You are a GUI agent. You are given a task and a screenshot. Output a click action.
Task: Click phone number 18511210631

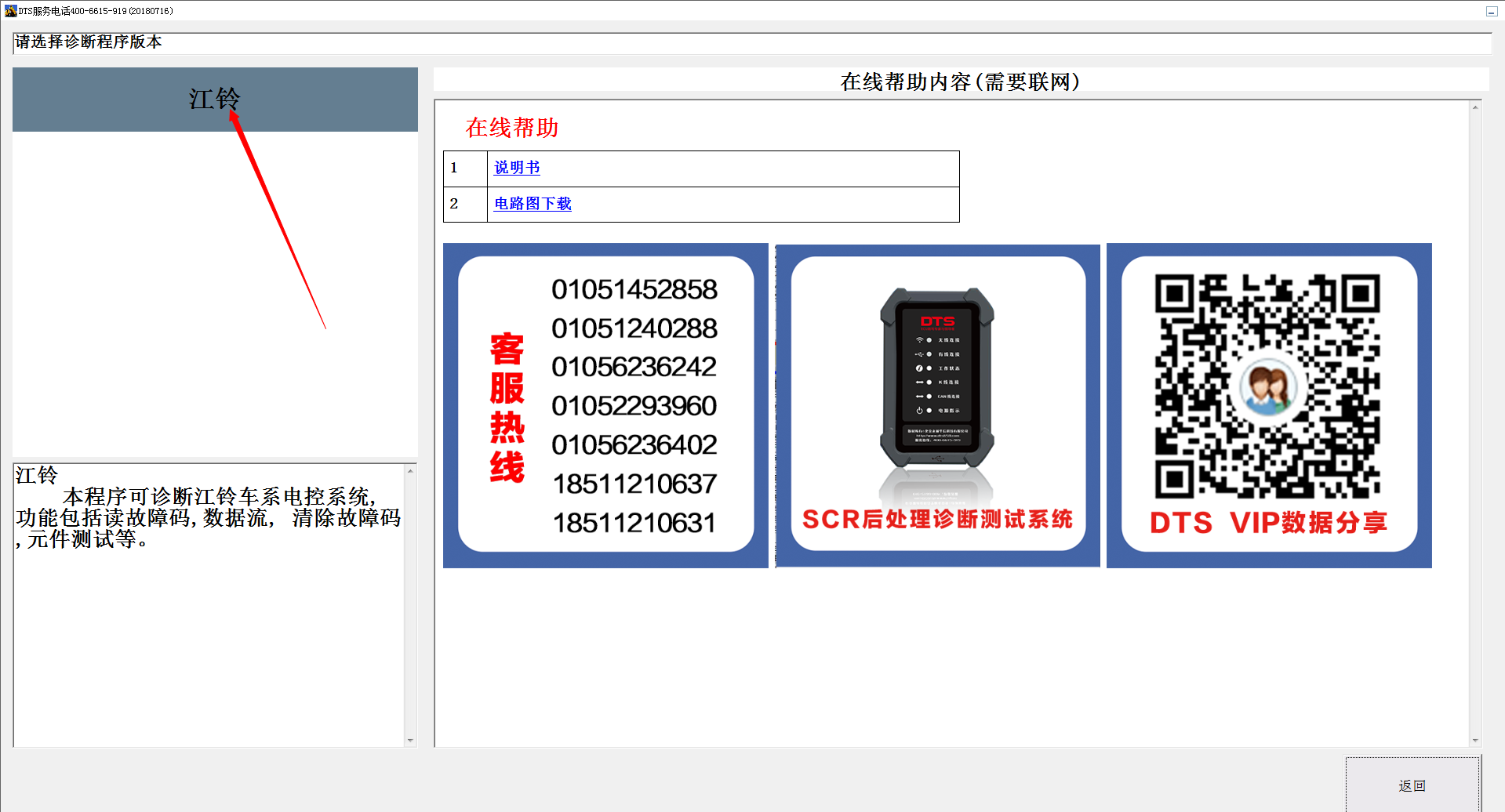(634, 523)
